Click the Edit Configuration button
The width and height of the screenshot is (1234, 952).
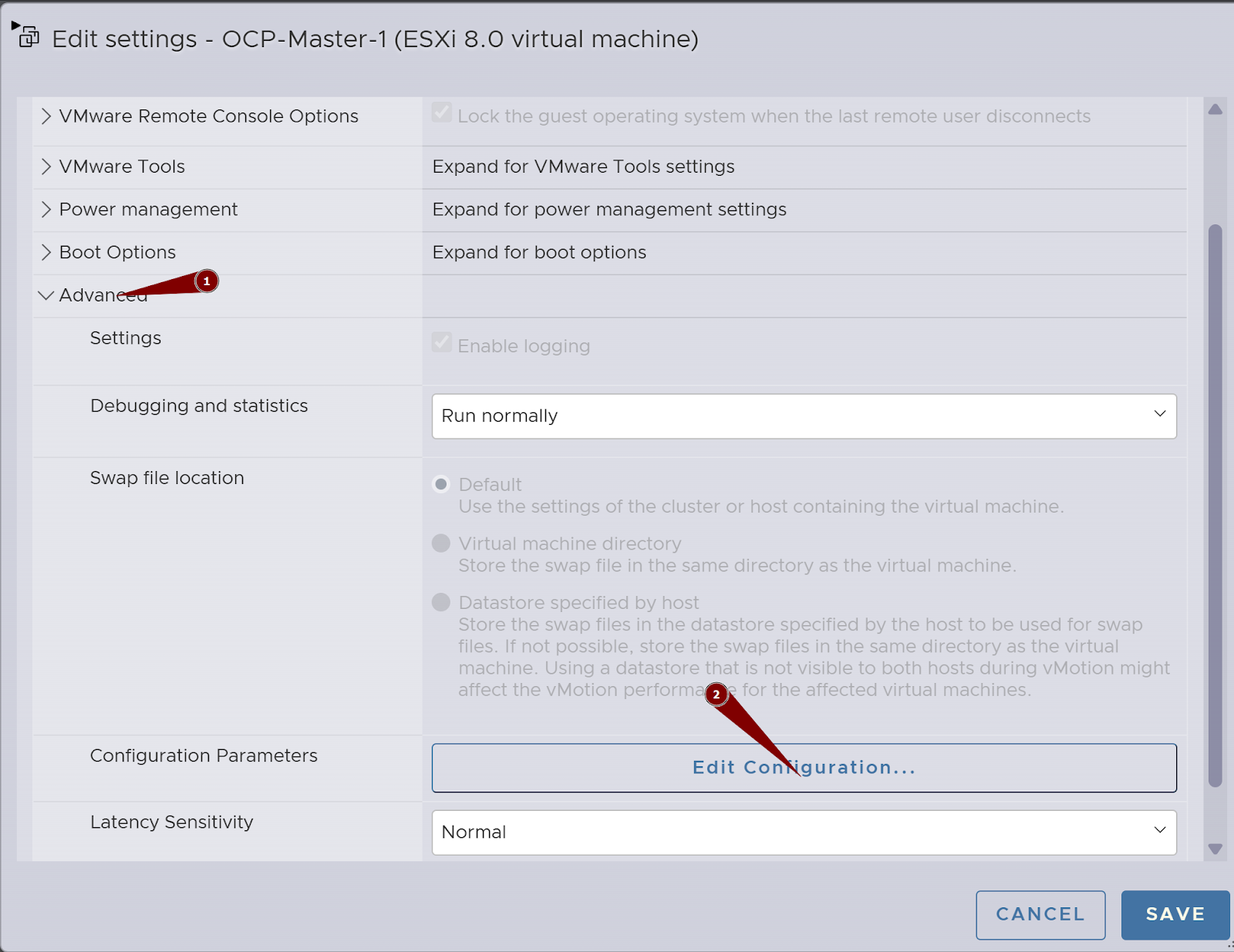pyautogui.click(x=804, y=768)
